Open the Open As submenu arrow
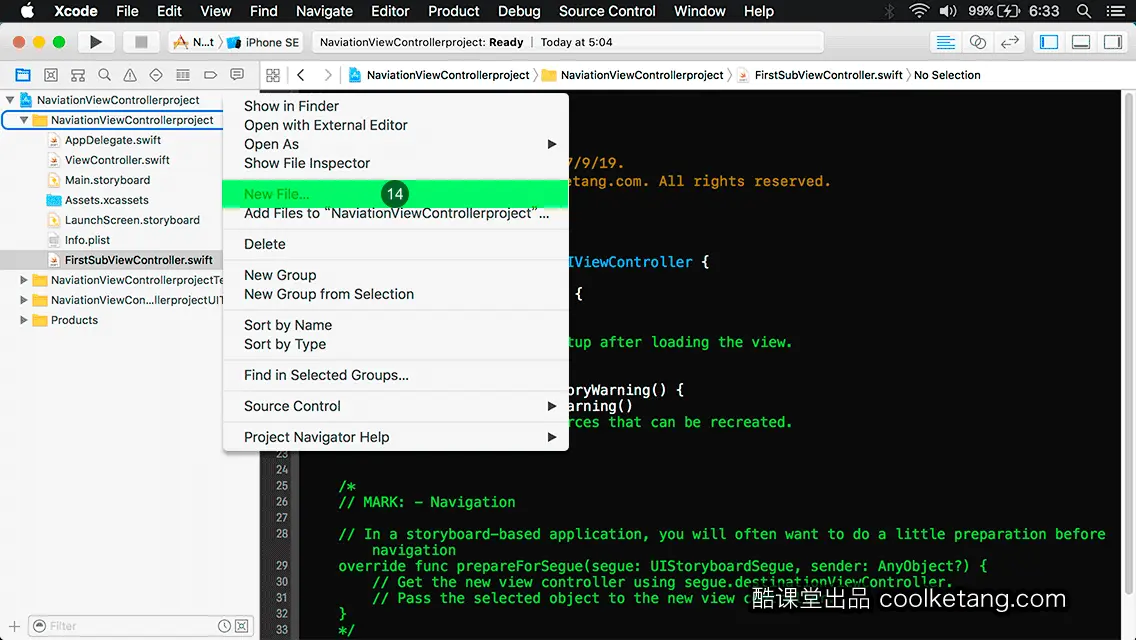Image resolution: width=1136 pixels, height=640 pixels. pos(551,144)
